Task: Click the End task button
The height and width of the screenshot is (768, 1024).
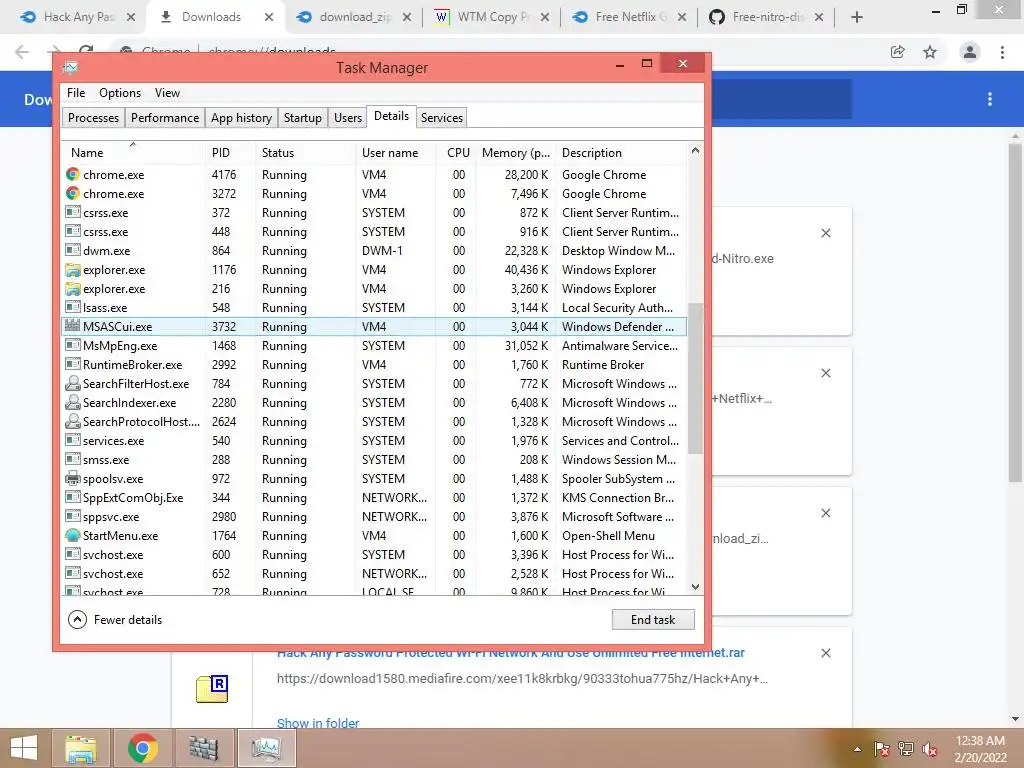Action: pos(653,620)
